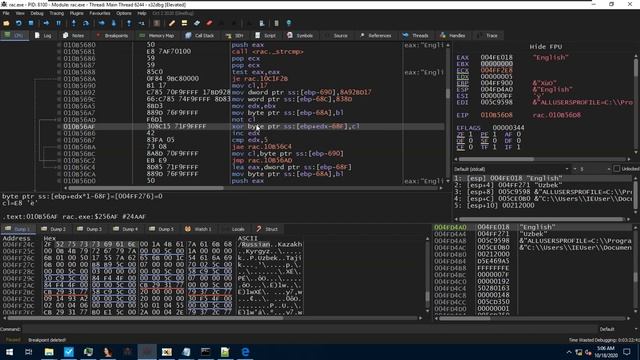
Task: Click the Hide FPU button
Action: [x=546, y=47]
